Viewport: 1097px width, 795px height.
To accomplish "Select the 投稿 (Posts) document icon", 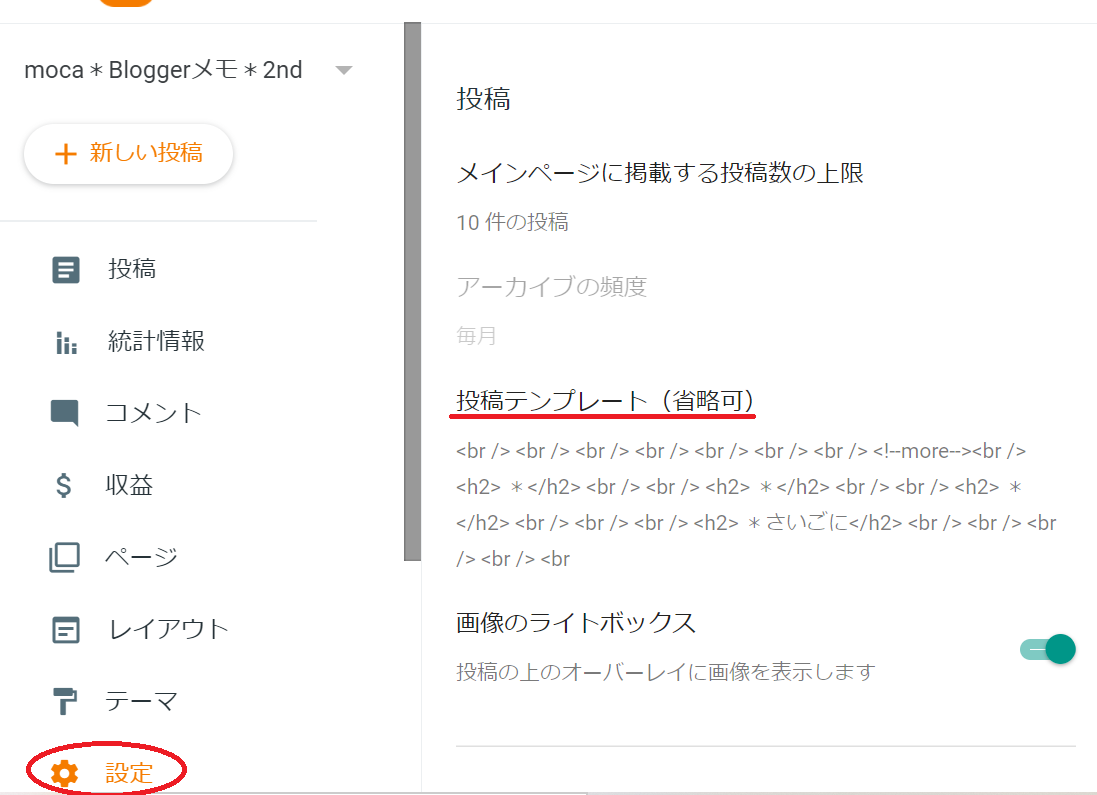I will pos(64,269).
